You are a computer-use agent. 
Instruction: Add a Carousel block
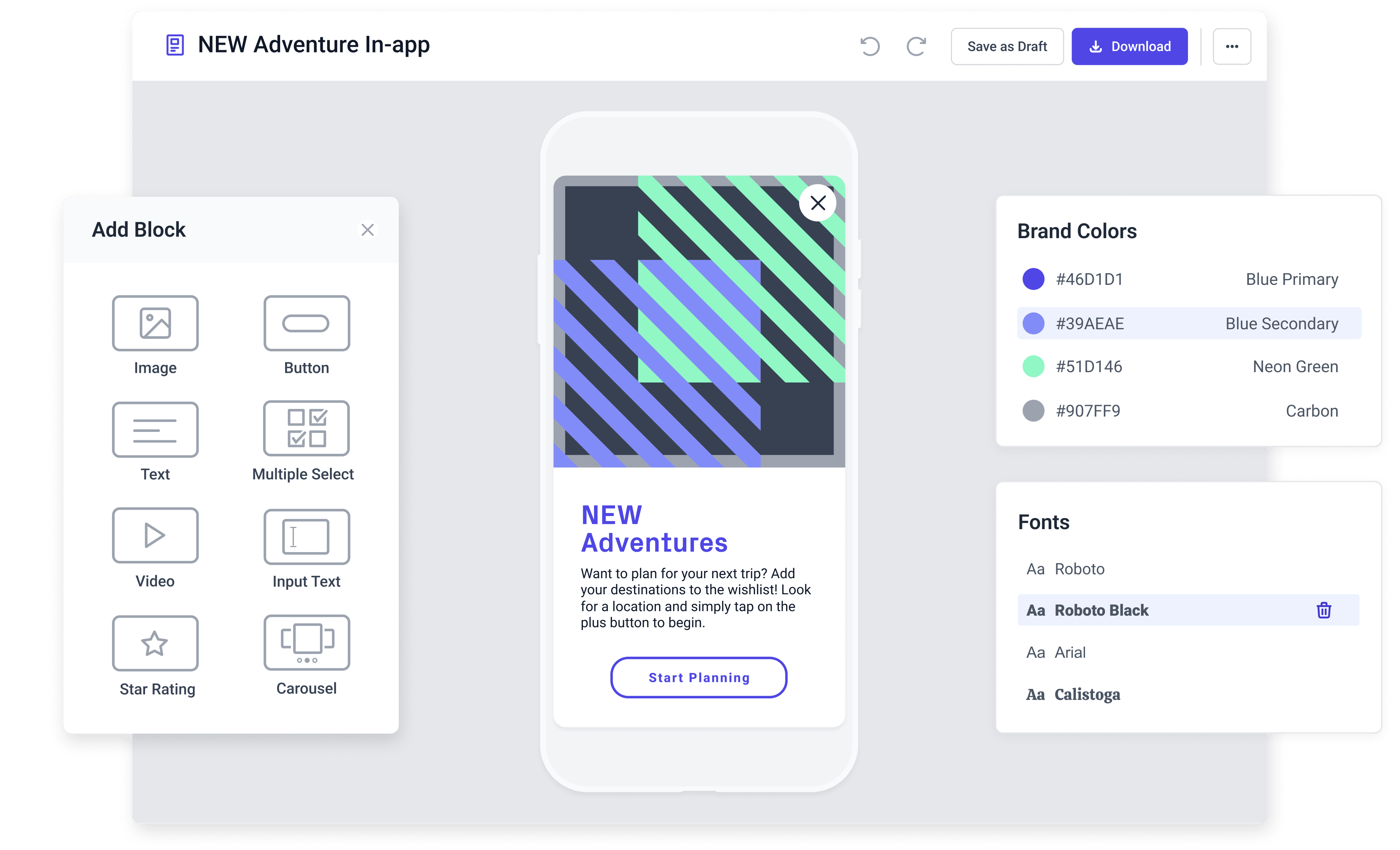pos(306,643)
